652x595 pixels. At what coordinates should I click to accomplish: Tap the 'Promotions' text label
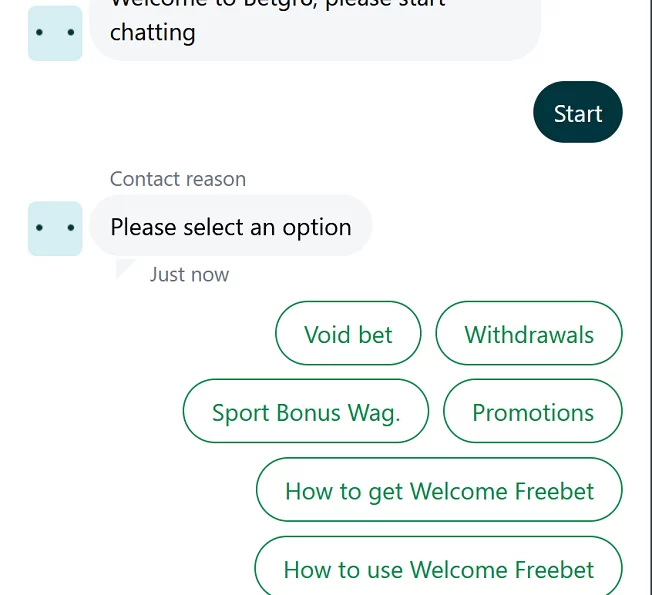click(533, 413)
